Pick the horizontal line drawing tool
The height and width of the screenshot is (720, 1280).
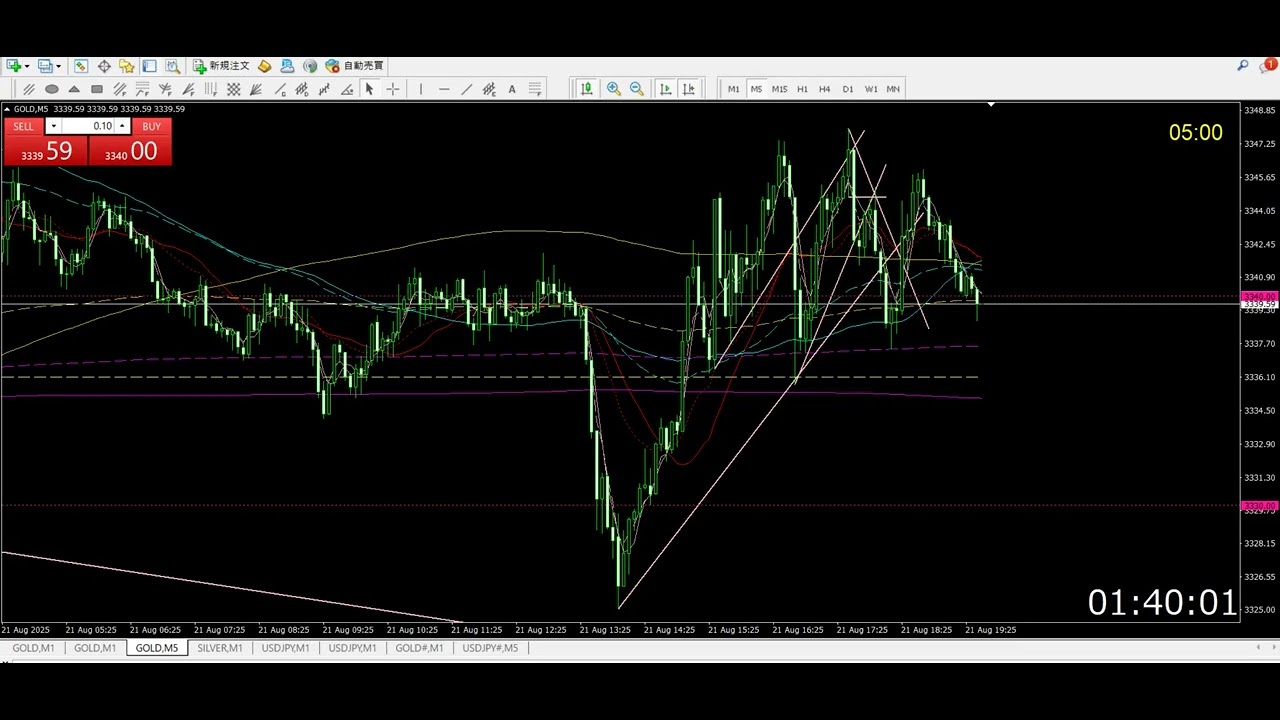444,89
